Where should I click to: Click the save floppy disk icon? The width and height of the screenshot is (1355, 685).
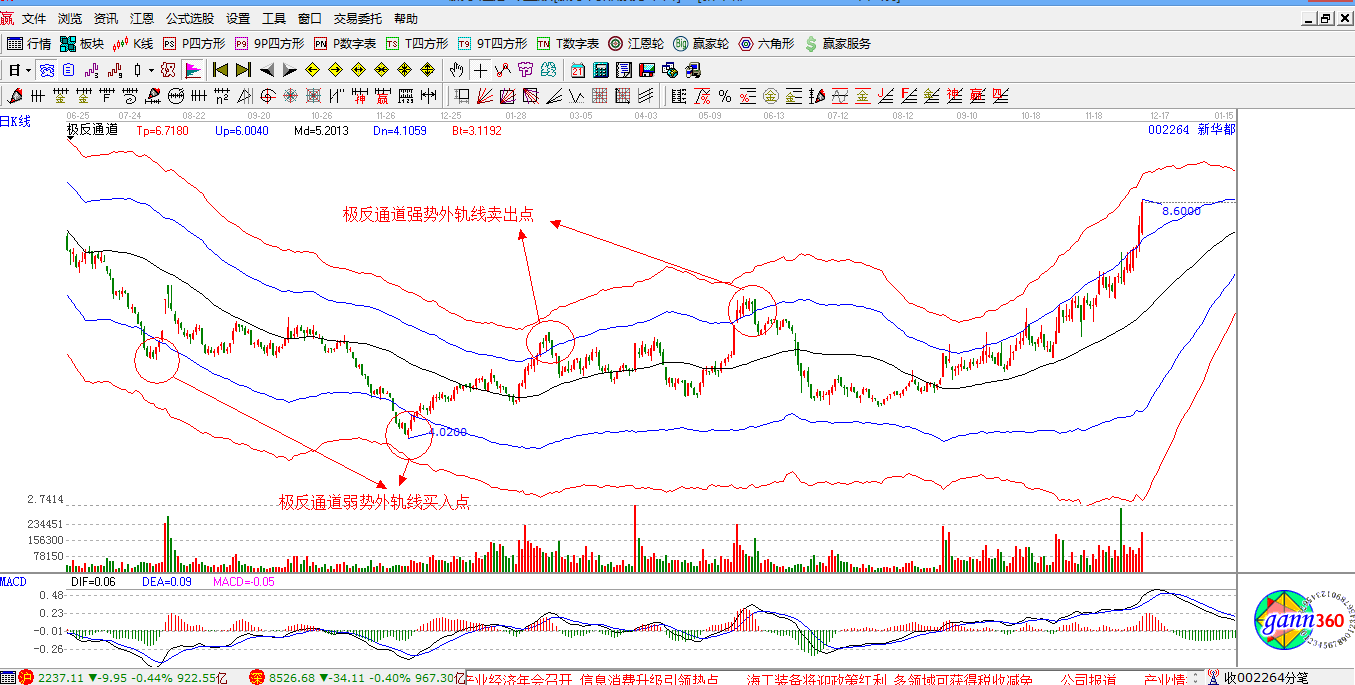click(647, 70)
